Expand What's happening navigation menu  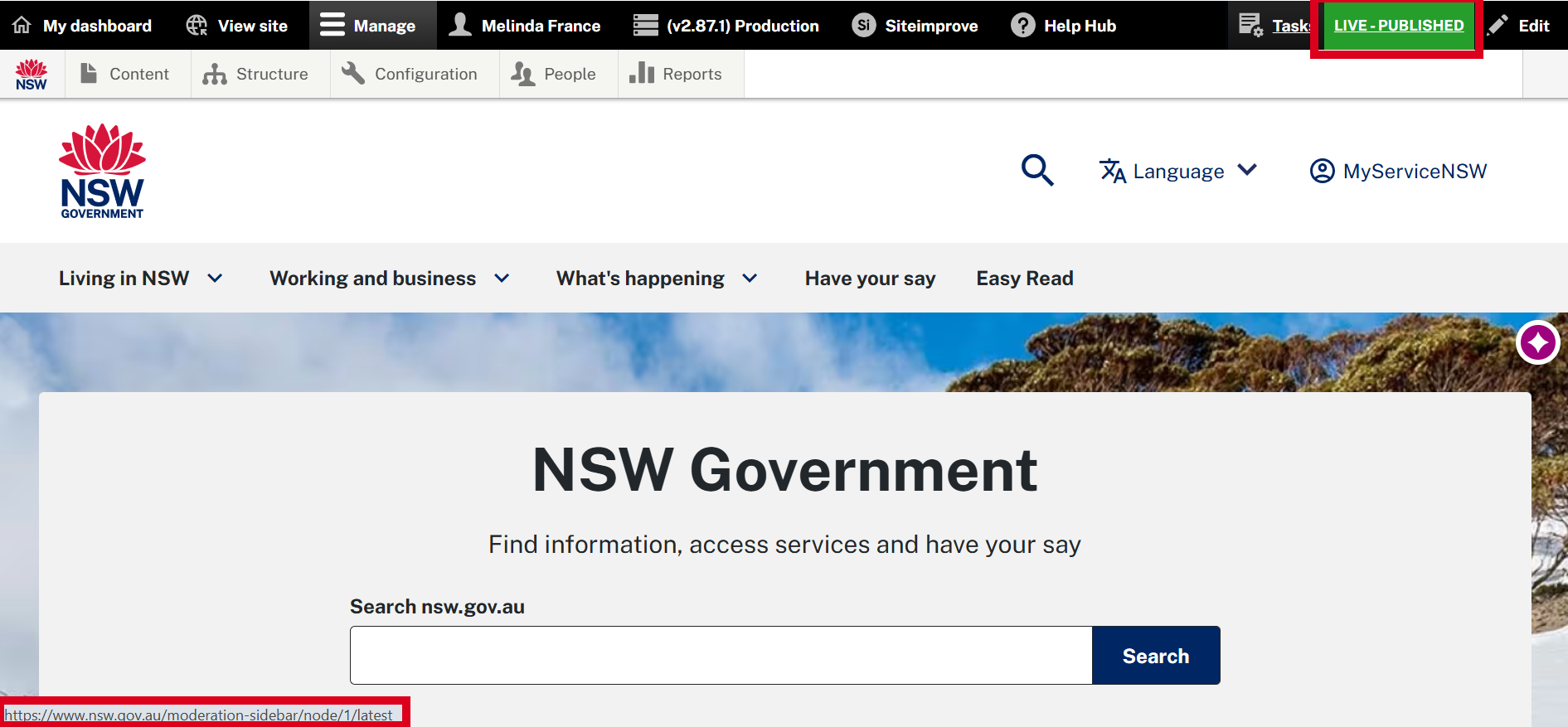(x=657, y=279)
